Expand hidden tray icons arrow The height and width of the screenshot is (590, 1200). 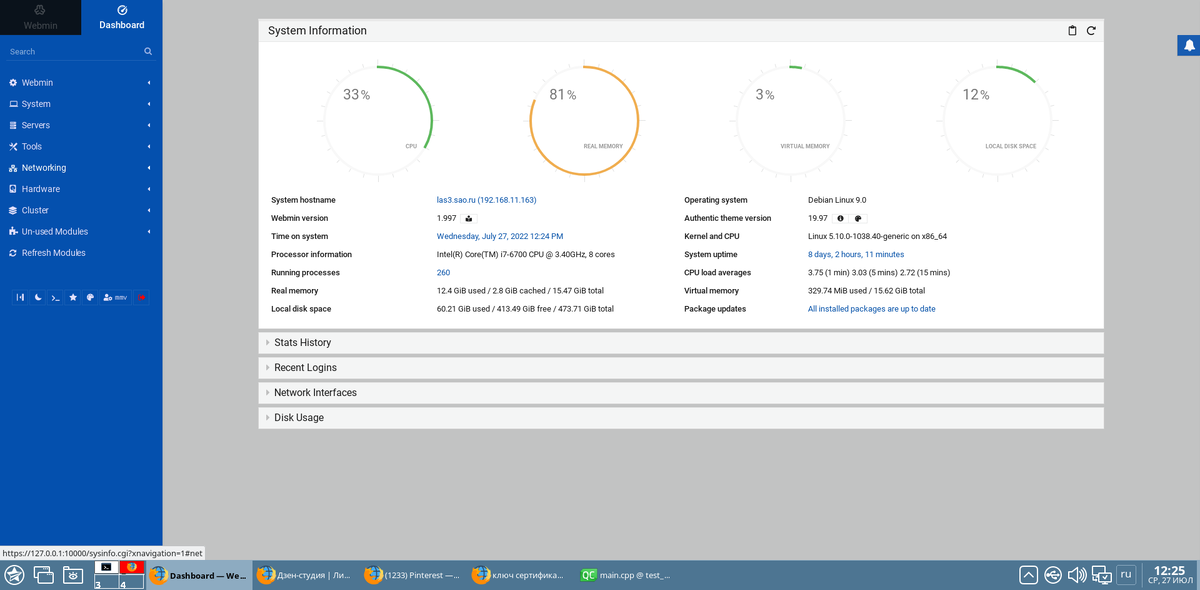click(1029, 575)
